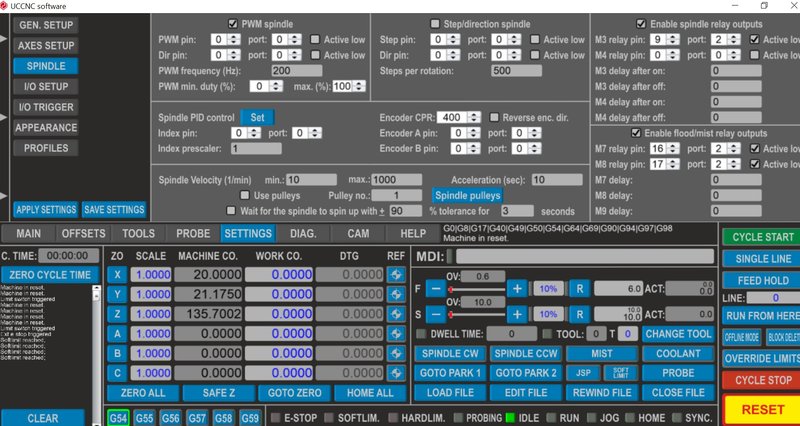Zero the C axis with C button
The height and width of the screenshot is (426, 800).
[x=117, y=373]
